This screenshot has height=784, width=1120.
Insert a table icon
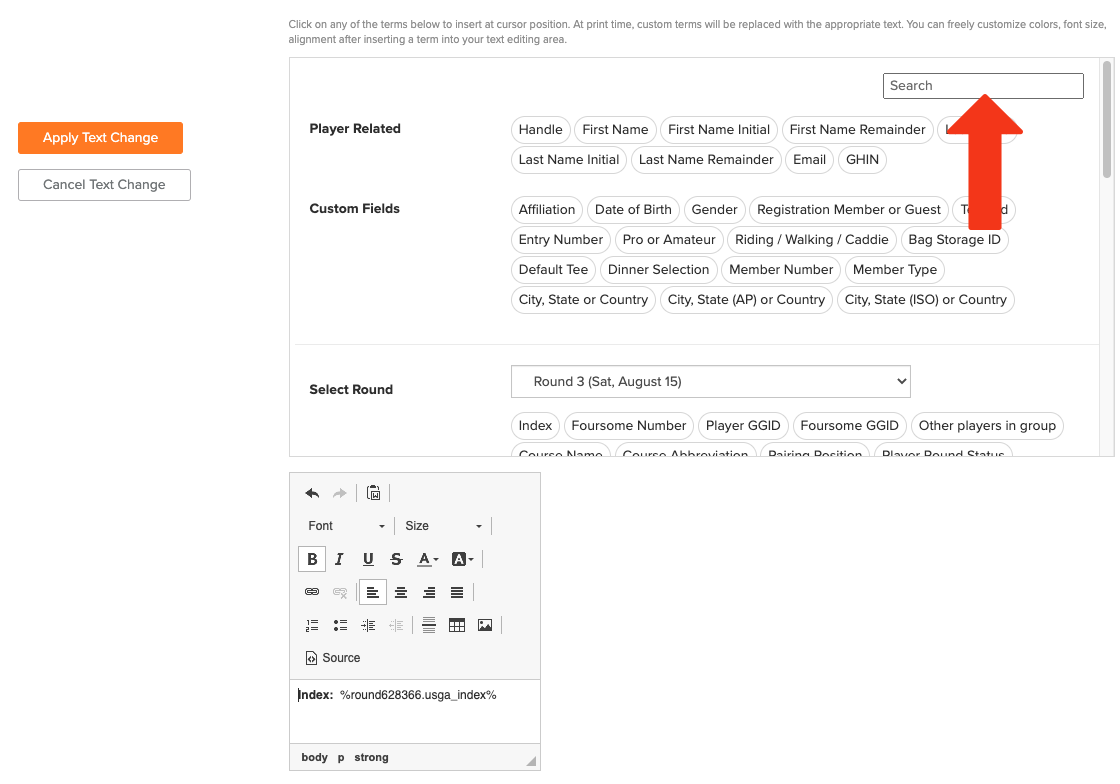coord(457,625)
